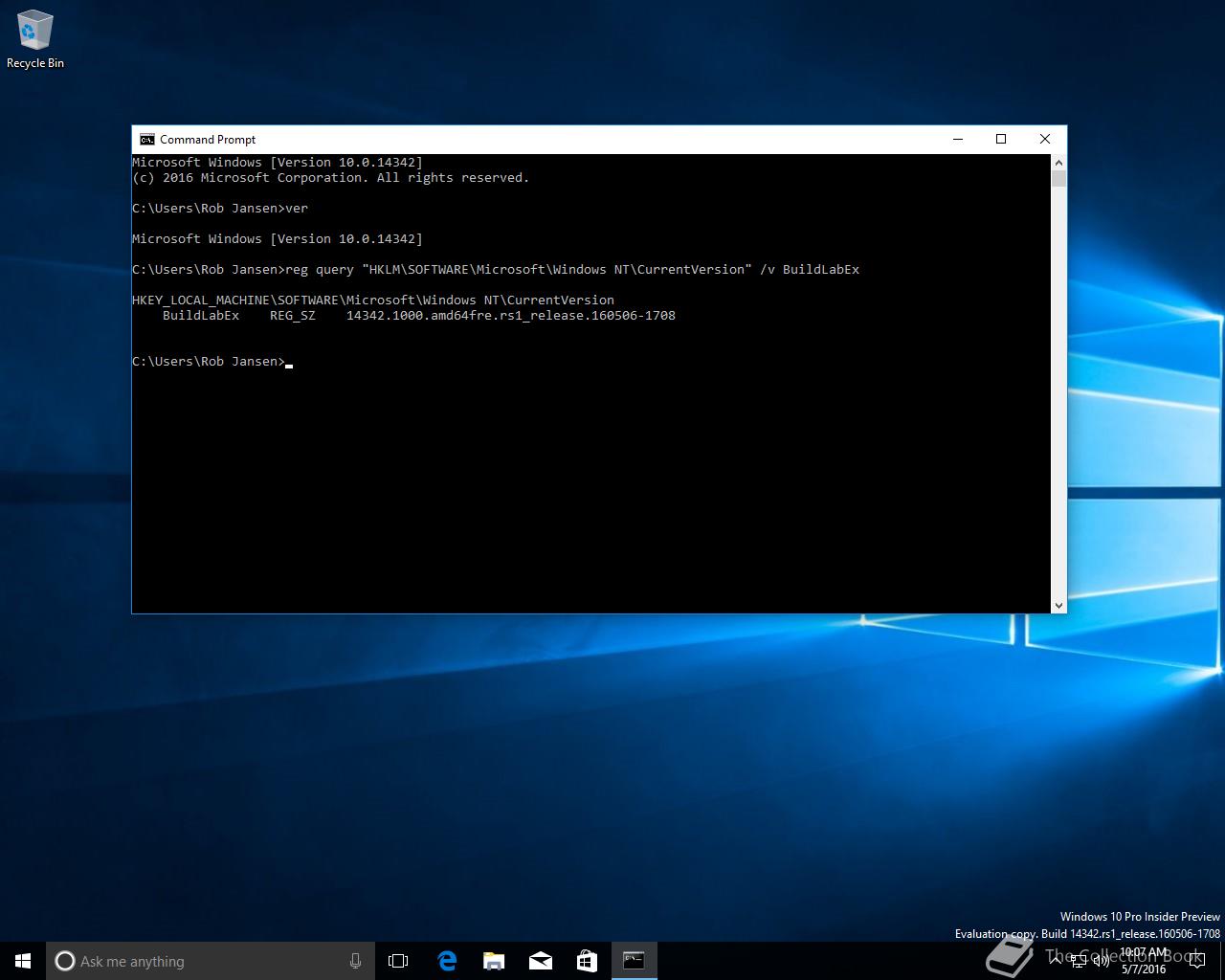Screen dimensions: 1225x980
Task: Click the '(c) 2016 Microsoft Corporation' copyright line
Action: (x=331, y=178)
